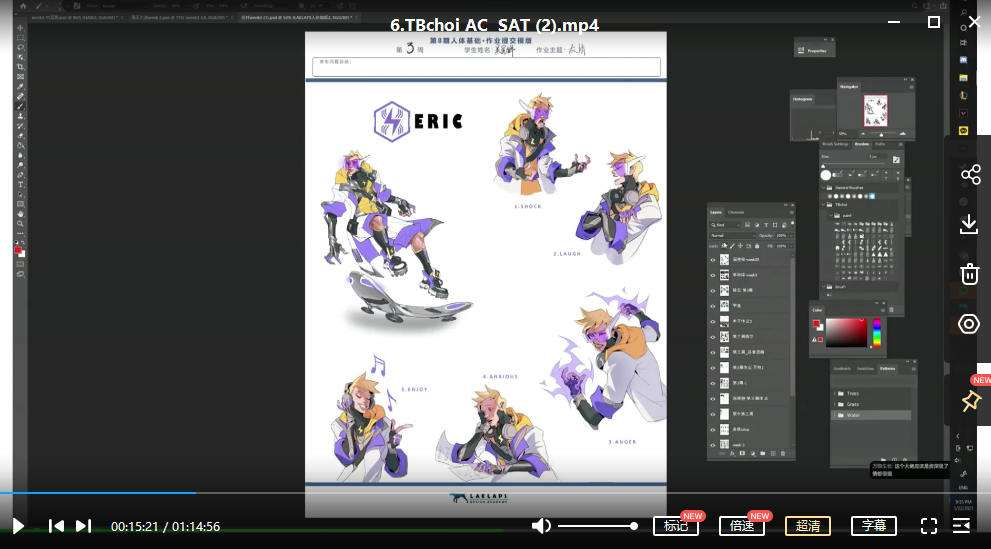Pin the player window on top

tap(969, 401)
